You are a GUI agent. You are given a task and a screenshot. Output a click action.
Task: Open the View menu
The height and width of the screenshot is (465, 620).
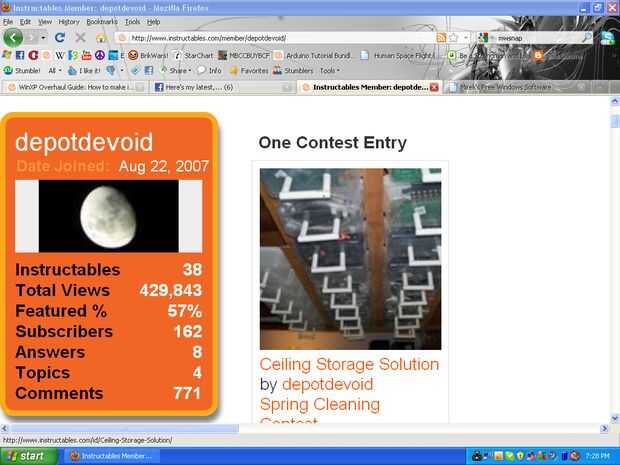[x=45, y=22]
